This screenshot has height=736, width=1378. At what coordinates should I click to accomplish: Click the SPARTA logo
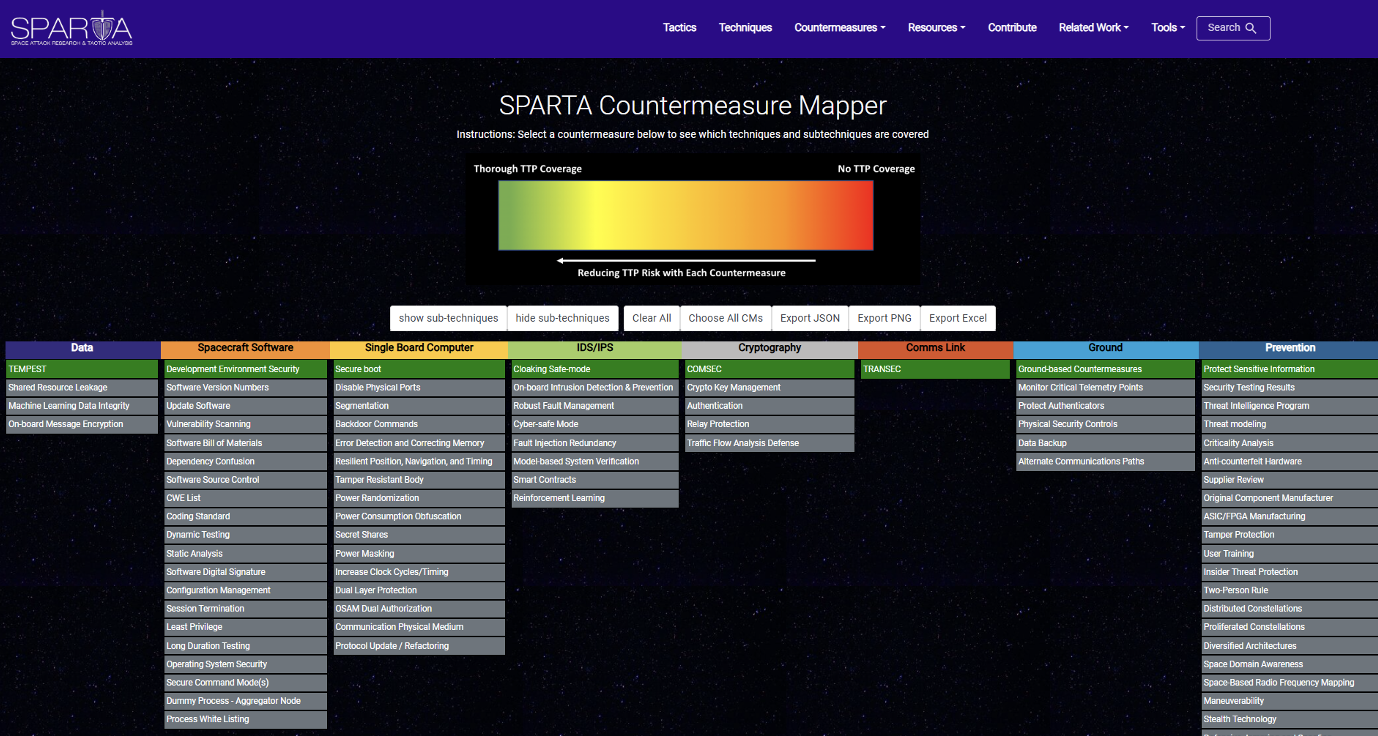click(71, 28)
